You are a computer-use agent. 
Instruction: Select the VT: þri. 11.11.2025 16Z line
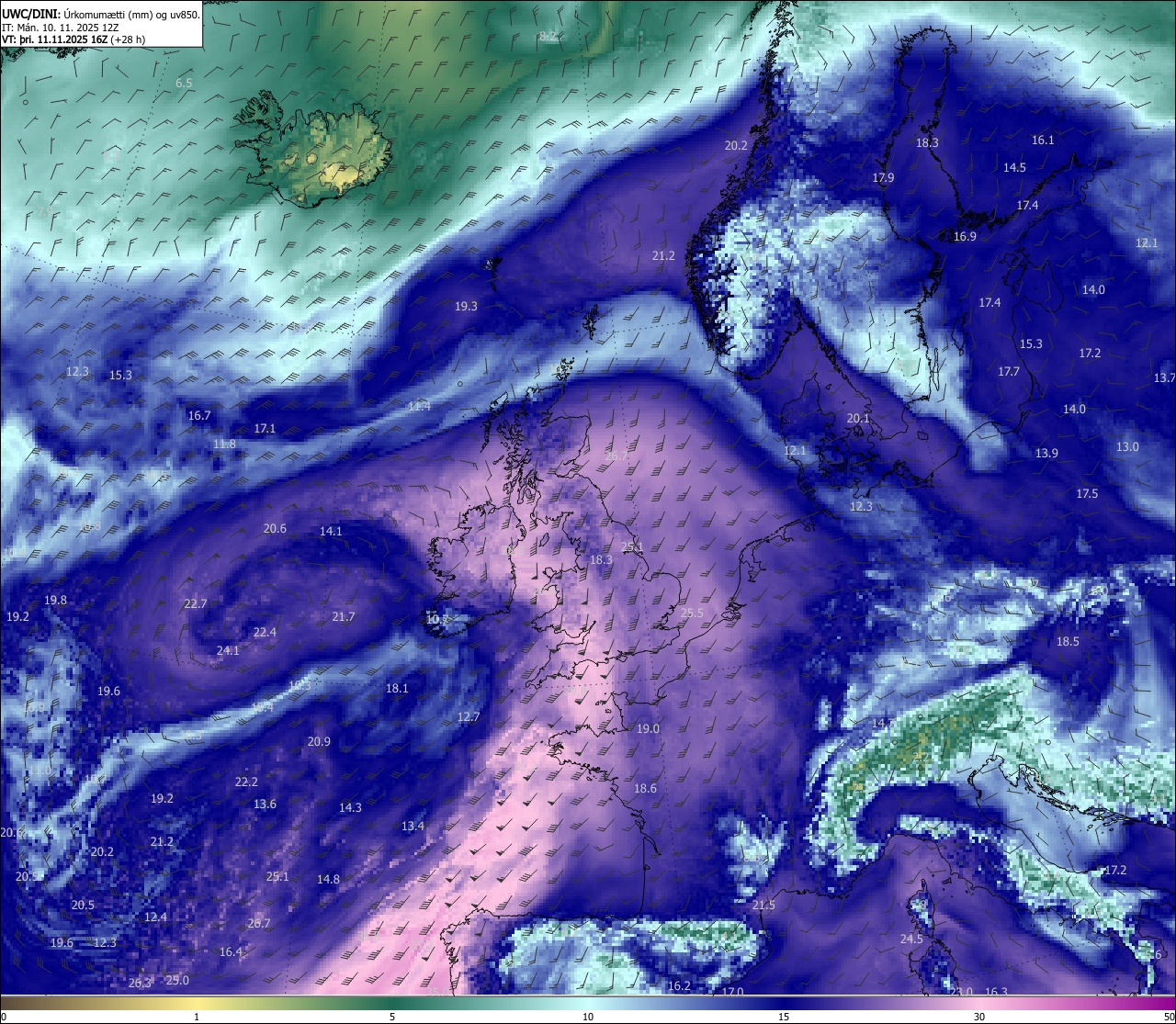(73, 39)
